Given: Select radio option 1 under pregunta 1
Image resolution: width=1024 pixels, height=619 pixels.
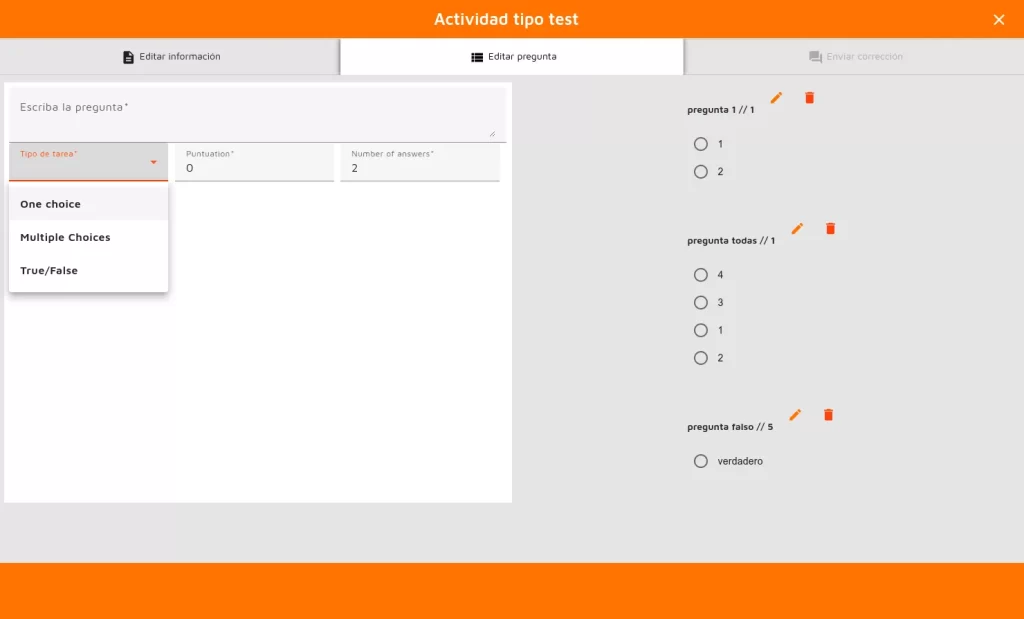Looking at the screenshot, I should [701, 144].
